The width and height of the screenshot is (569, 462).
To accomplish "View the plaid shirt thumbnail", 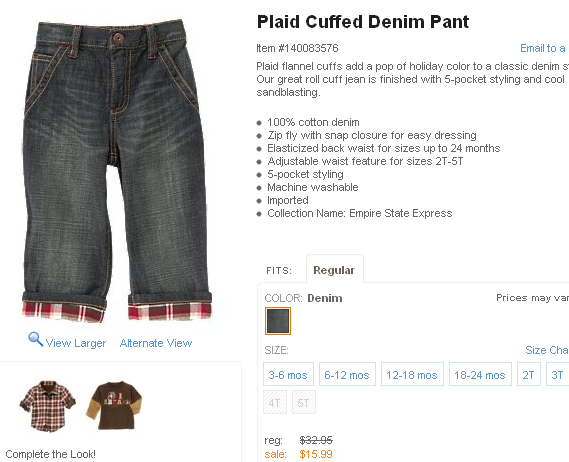I will (x=48, y=406).
